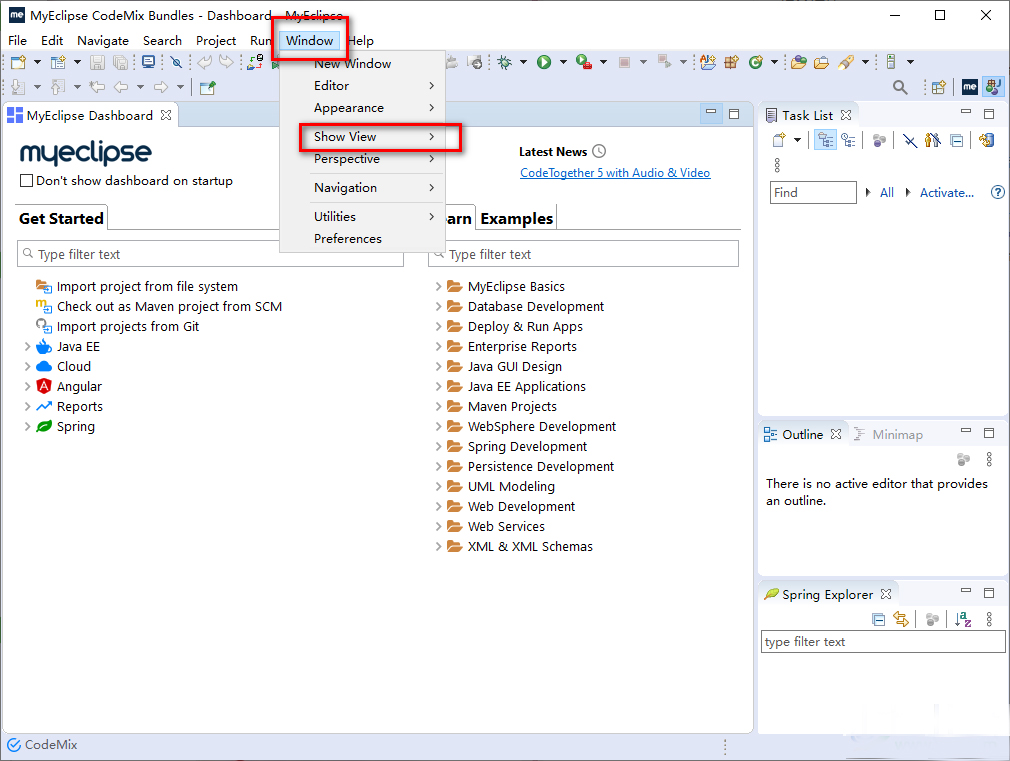Open the terminal monitor toolbar icon
1010x761 pixels.
[x=149, y=62]
